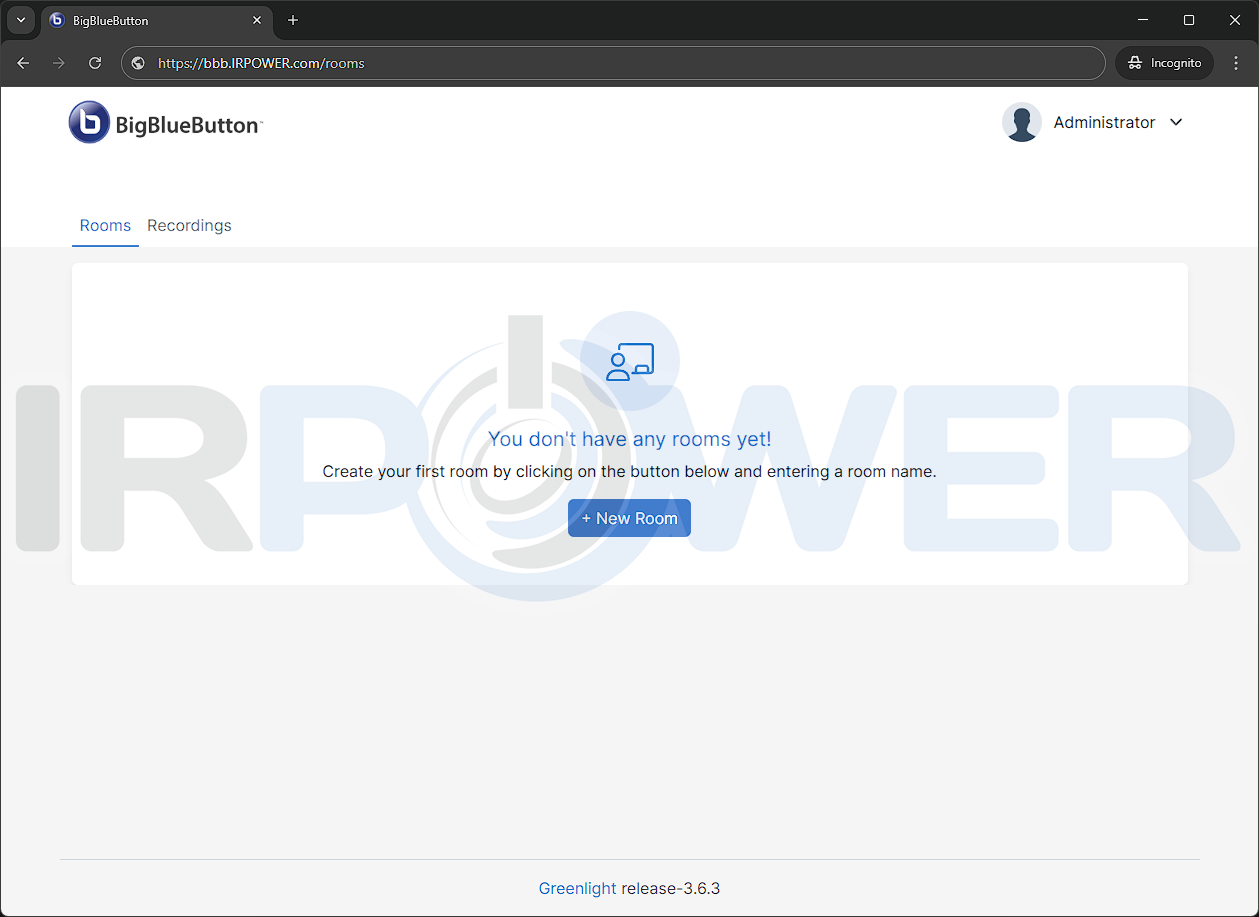Switch to the Recordings tab
The height and width of the screenshot is (917, 1259).
(x=188, y=225)
